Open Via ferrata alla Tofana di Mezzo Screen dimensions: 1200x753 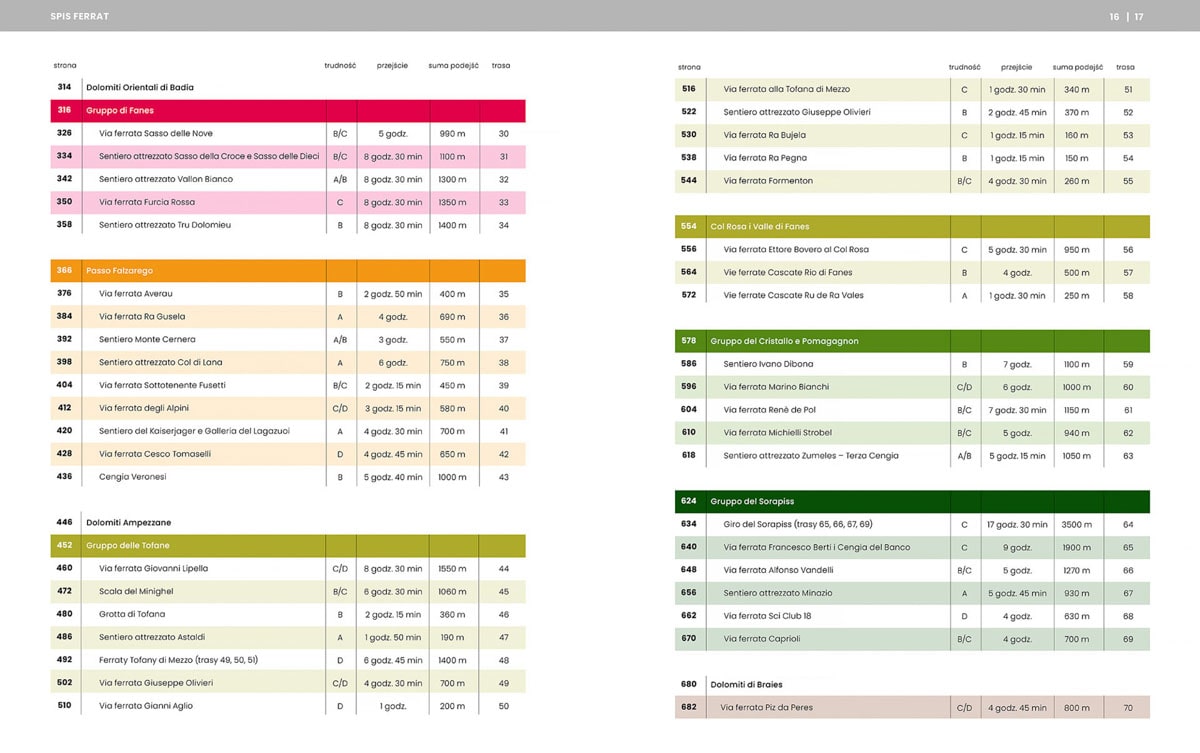coord(786,89)
